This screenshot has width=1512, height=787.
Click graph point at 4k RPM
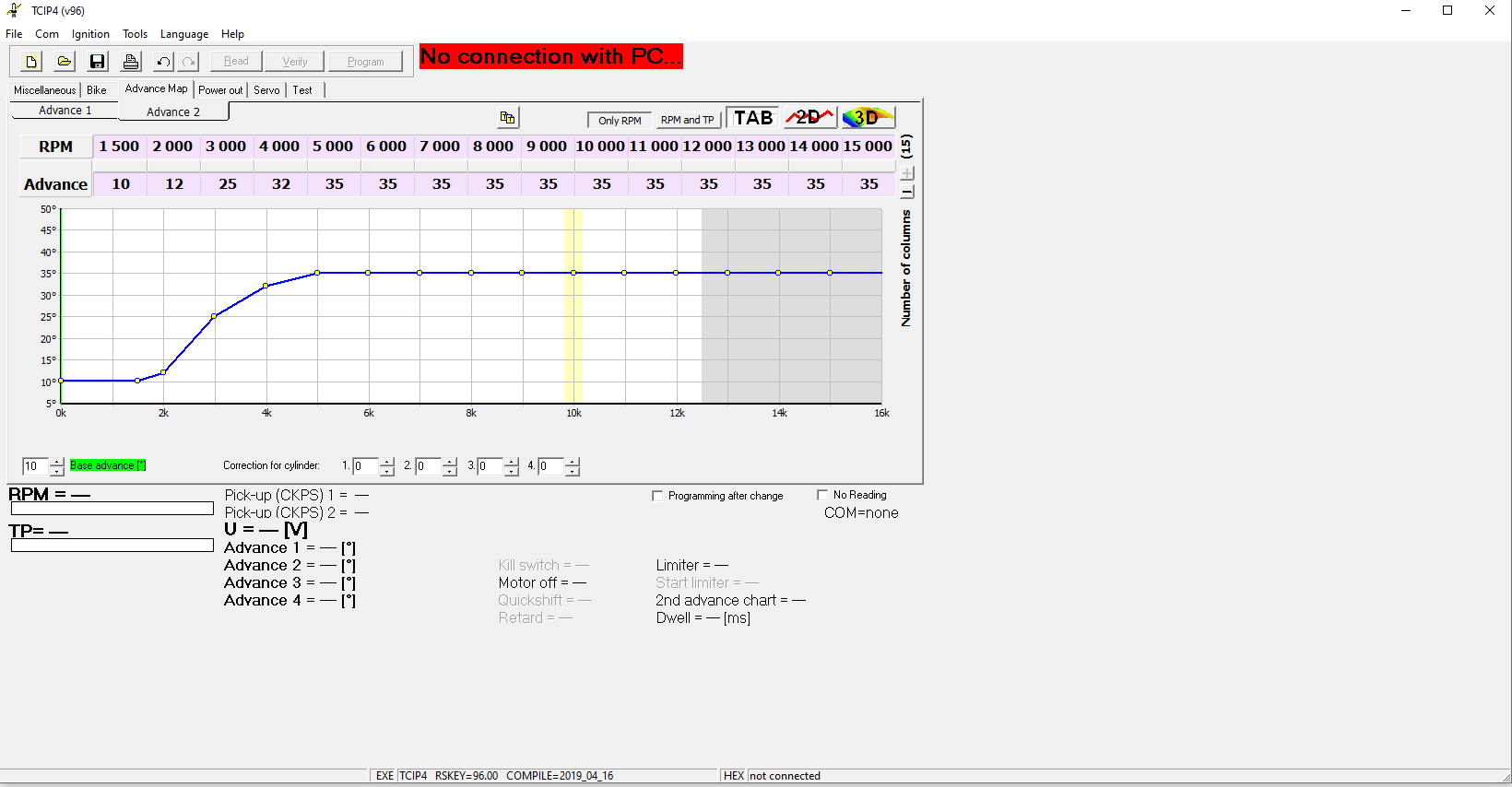pyautogui.click(x=266, y=286)
